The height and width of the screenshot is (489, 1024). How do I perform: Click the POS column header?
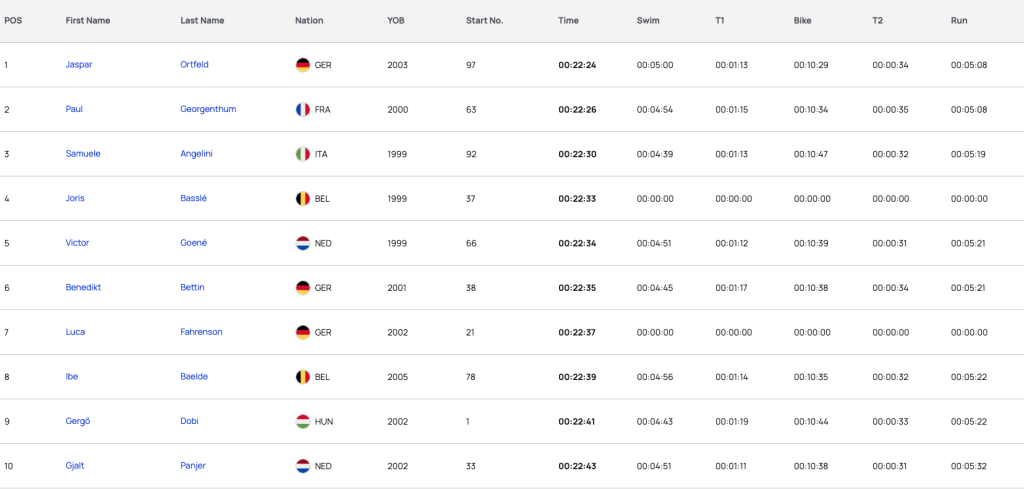pyautogui.click(x=13, y=20)
